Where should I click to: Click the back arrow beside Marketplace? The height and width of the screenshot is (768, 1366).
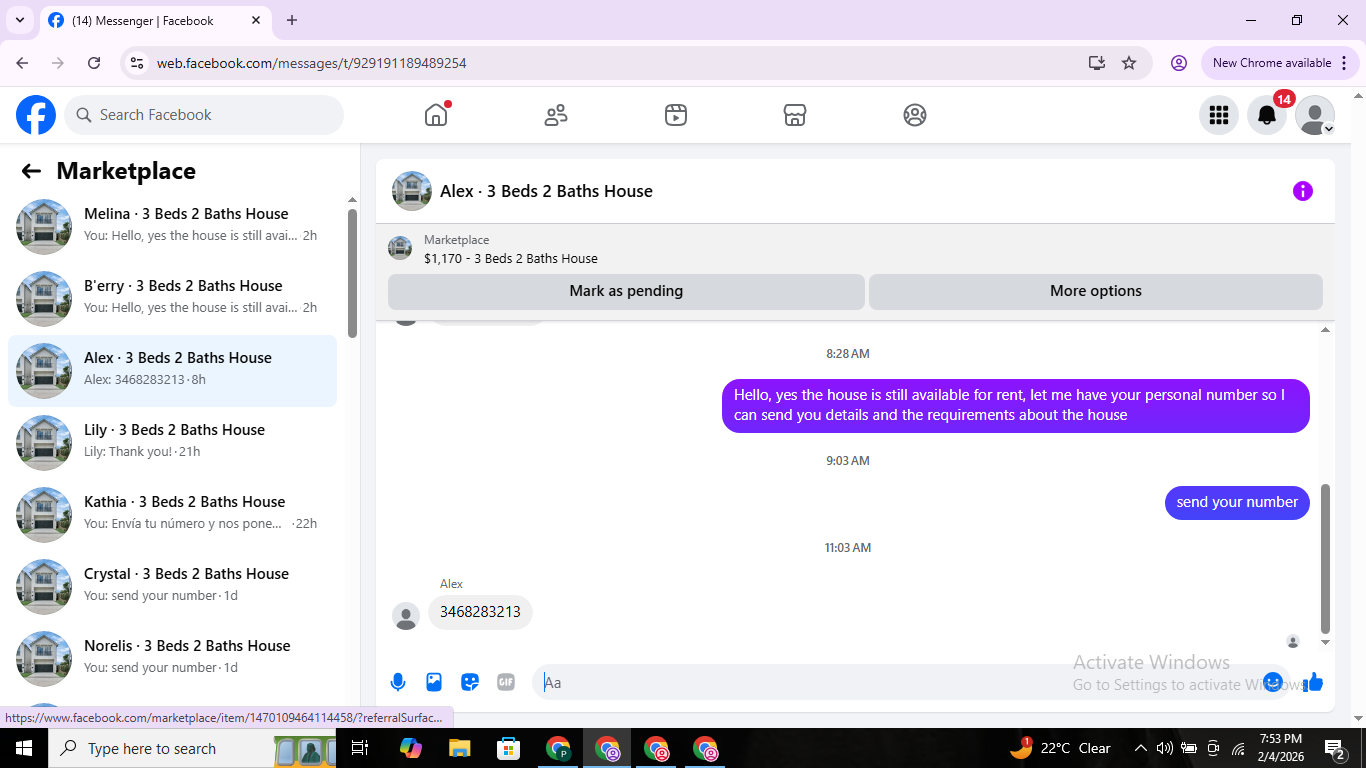pyautogui.click(x=31, y=171)
